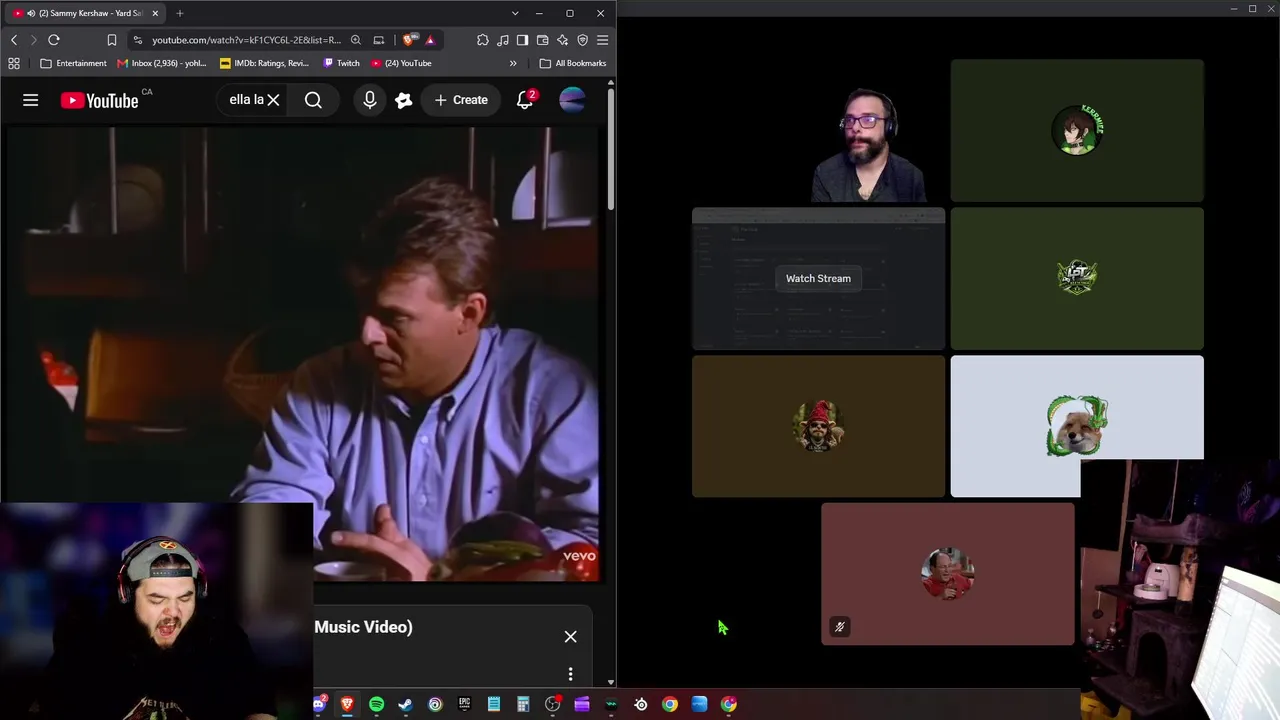Open SteelSeries app from the taskbar
The height and width of the screenshot is (720, 1280).
[641, 705]
